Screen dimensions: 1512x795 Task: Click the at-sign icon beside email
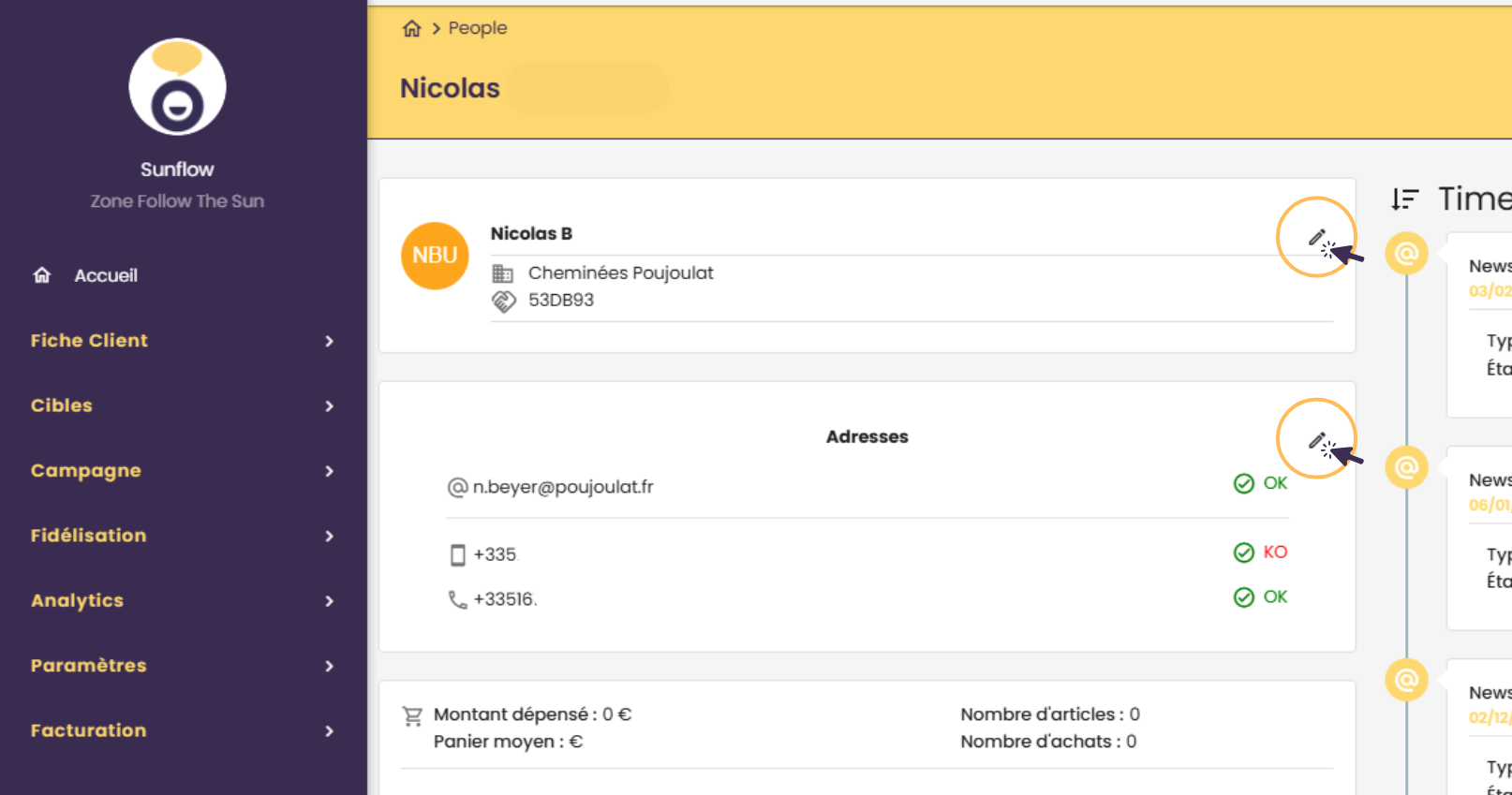[457, 487]
